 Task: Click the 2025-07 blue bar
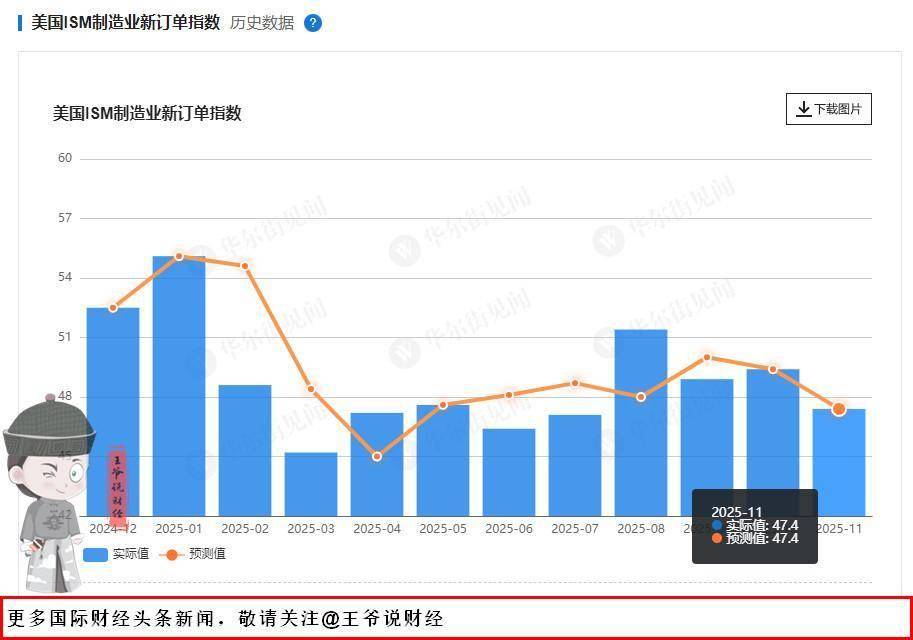575,465
